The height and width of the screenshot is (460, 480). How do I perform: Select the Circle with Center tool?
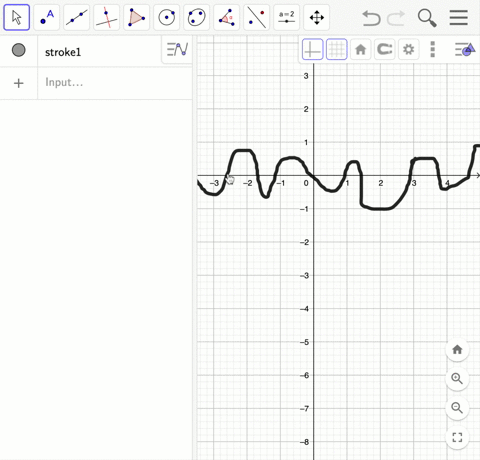[167, 17]
